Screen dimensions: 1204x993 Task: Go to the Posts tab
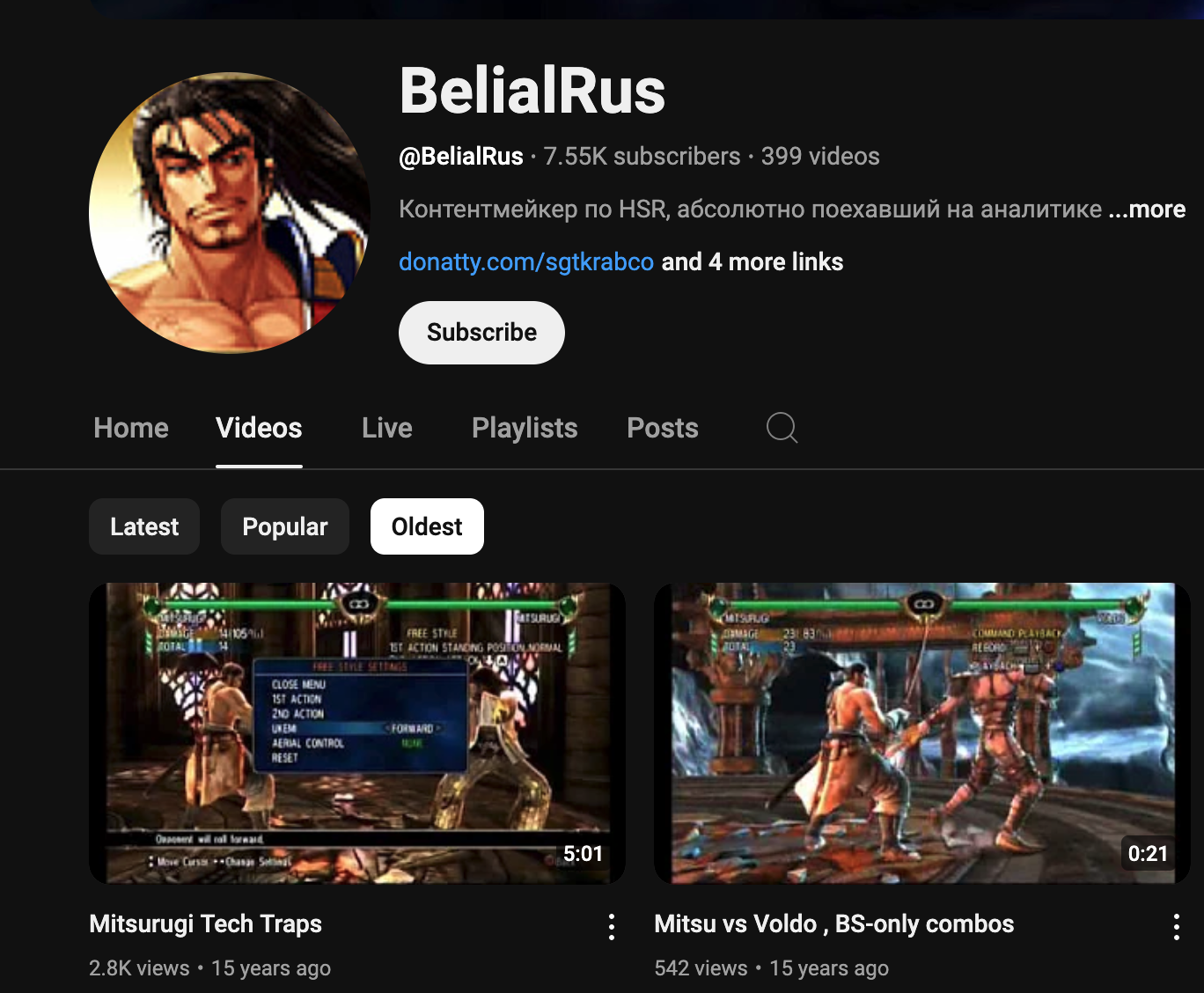point(663,428)
